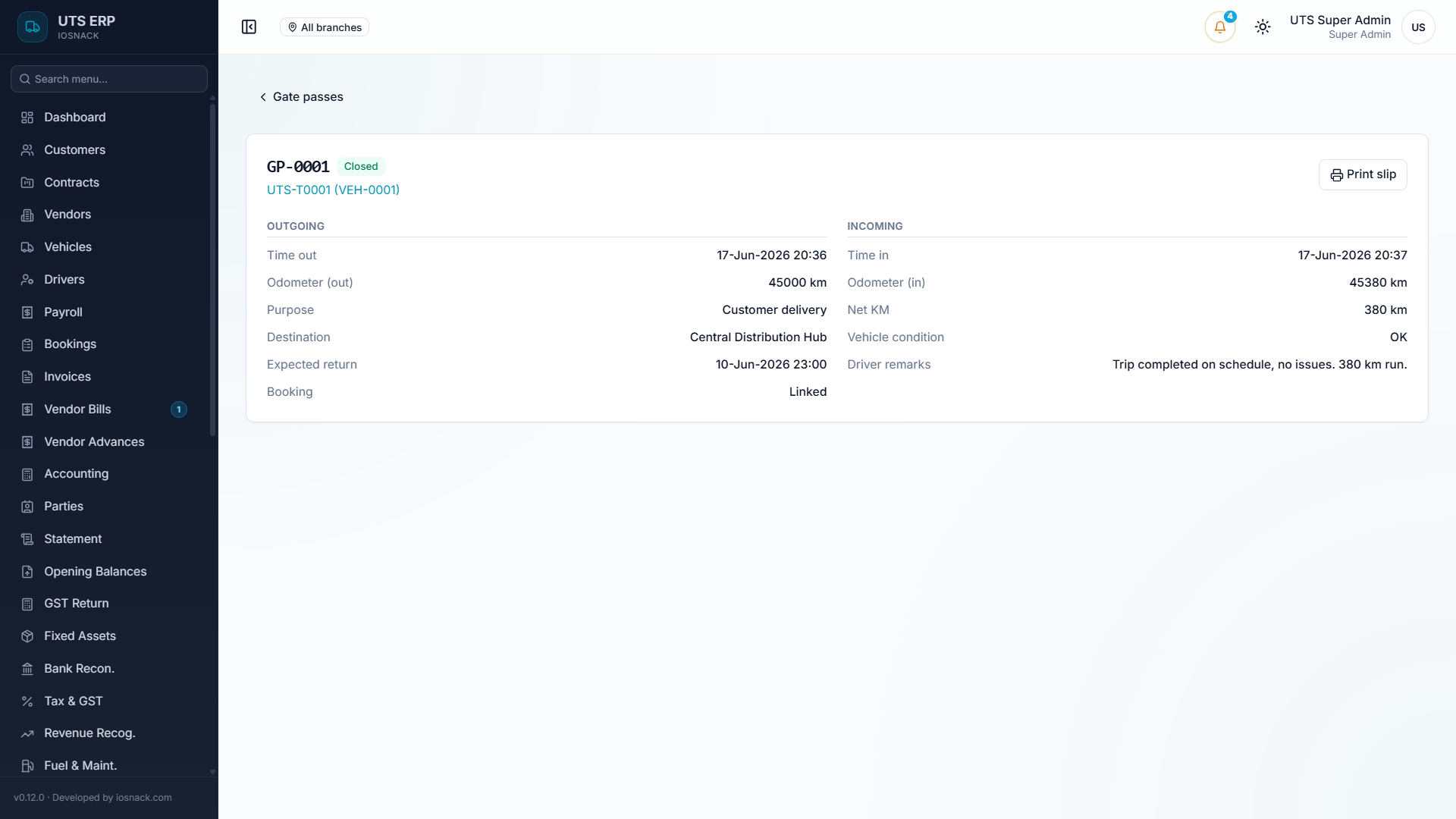1456x819 pixels.
Task: Click the Print slip button
Action: [1363, 174]
